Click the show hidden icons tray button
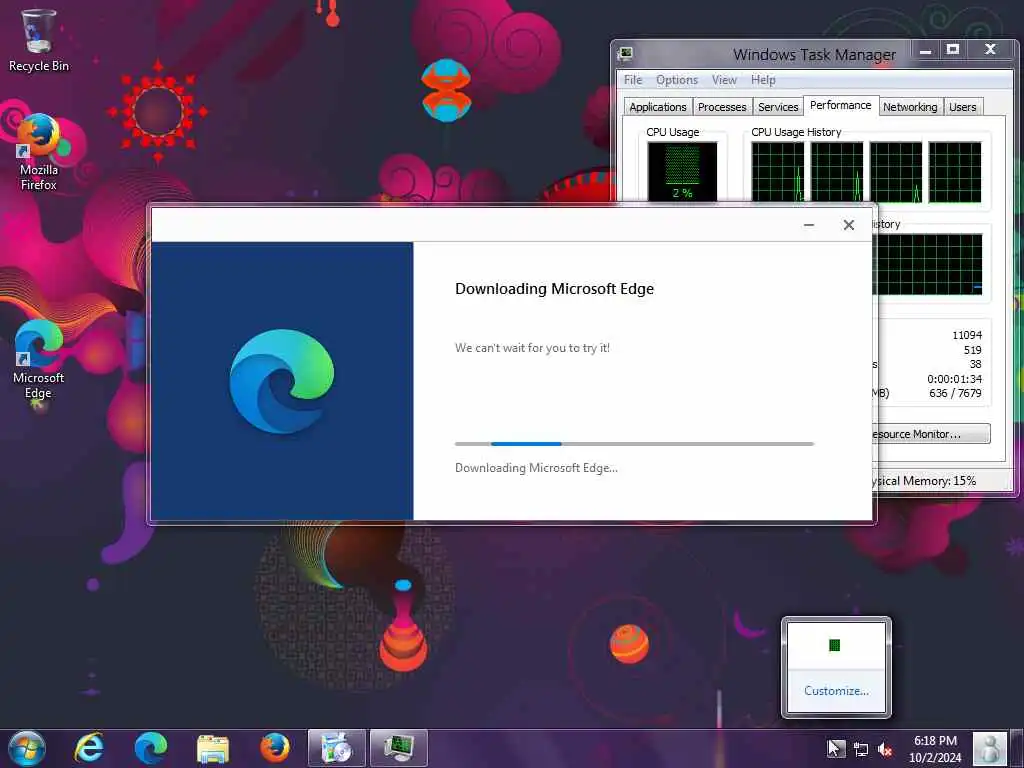 [x=835, y=749]
